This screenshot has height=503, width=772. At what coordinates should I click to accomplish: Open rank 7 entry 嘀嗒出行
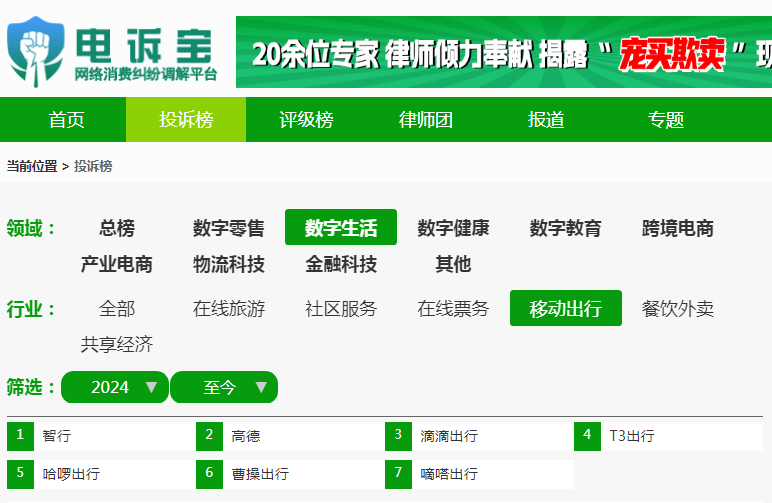480,474
